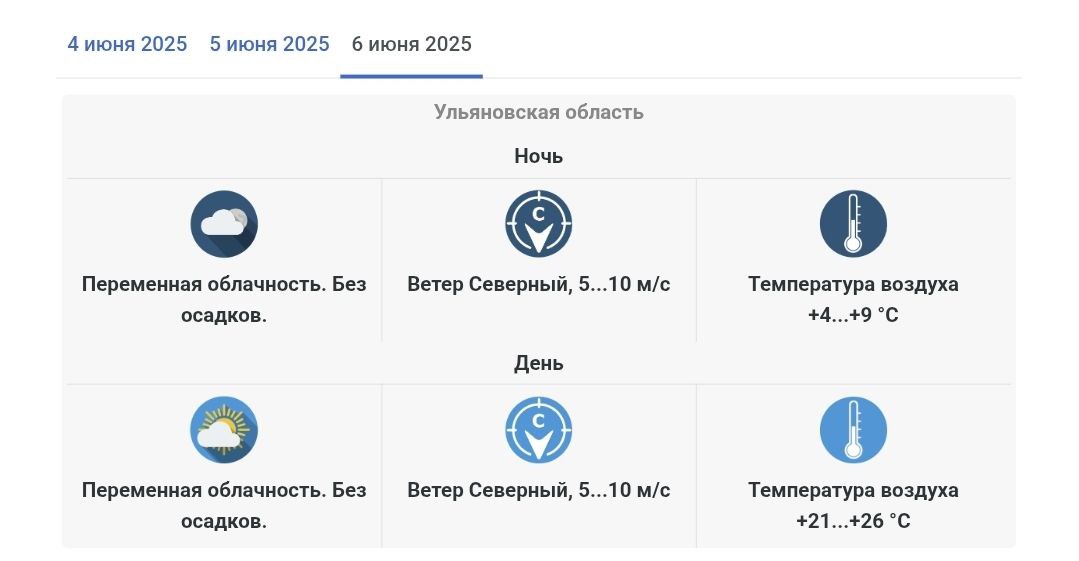Click the night partly cloudy moon icon
The width and height of the screenshot is (1079, 561).
[x=224, y=224]
